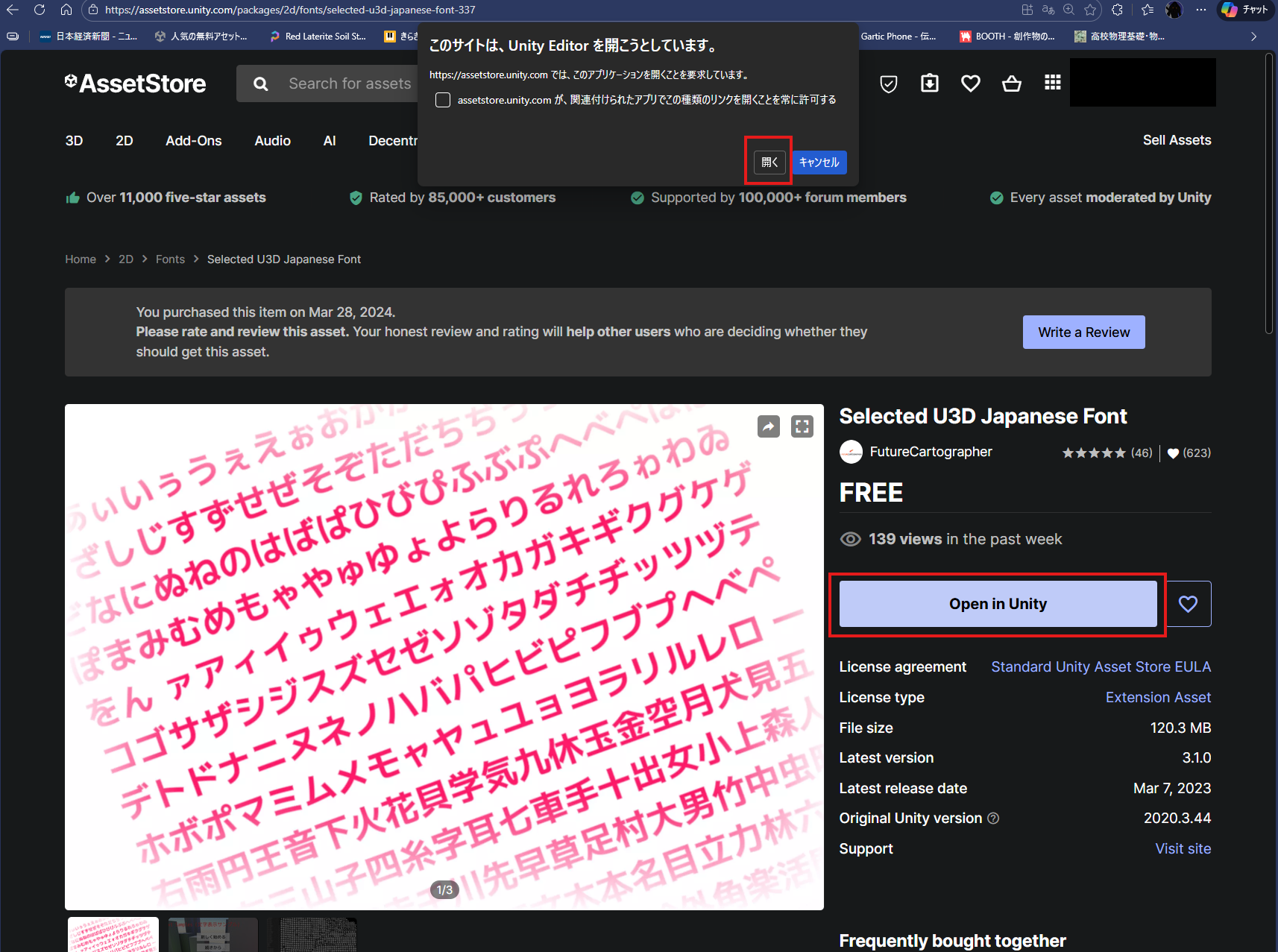Refresh the page in the browser
This screenshot has width=1278, height=952.
[40, 10]
